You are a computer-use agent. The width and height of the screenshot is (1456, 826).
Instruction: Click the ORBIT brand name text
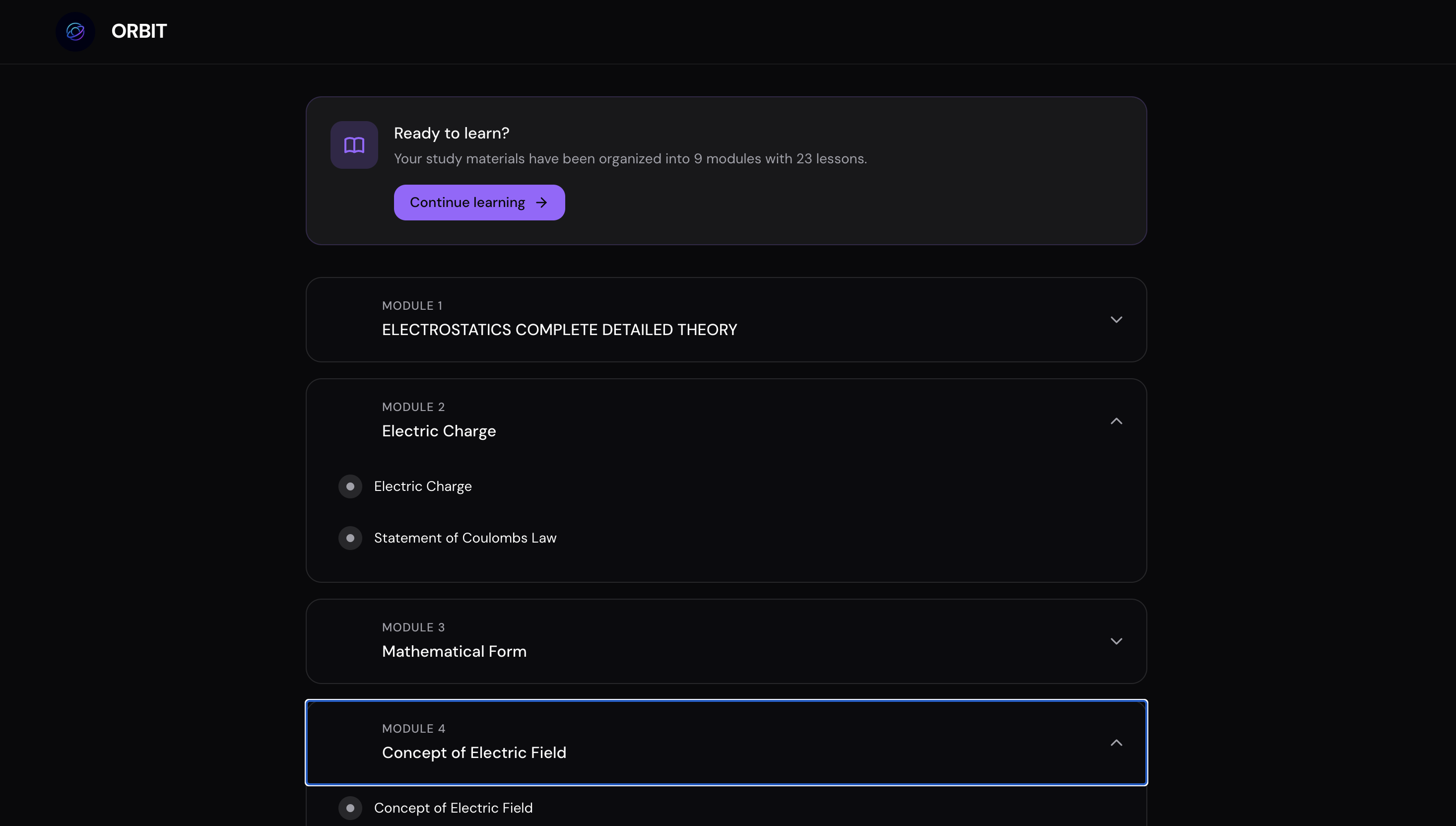coord(139,31)
